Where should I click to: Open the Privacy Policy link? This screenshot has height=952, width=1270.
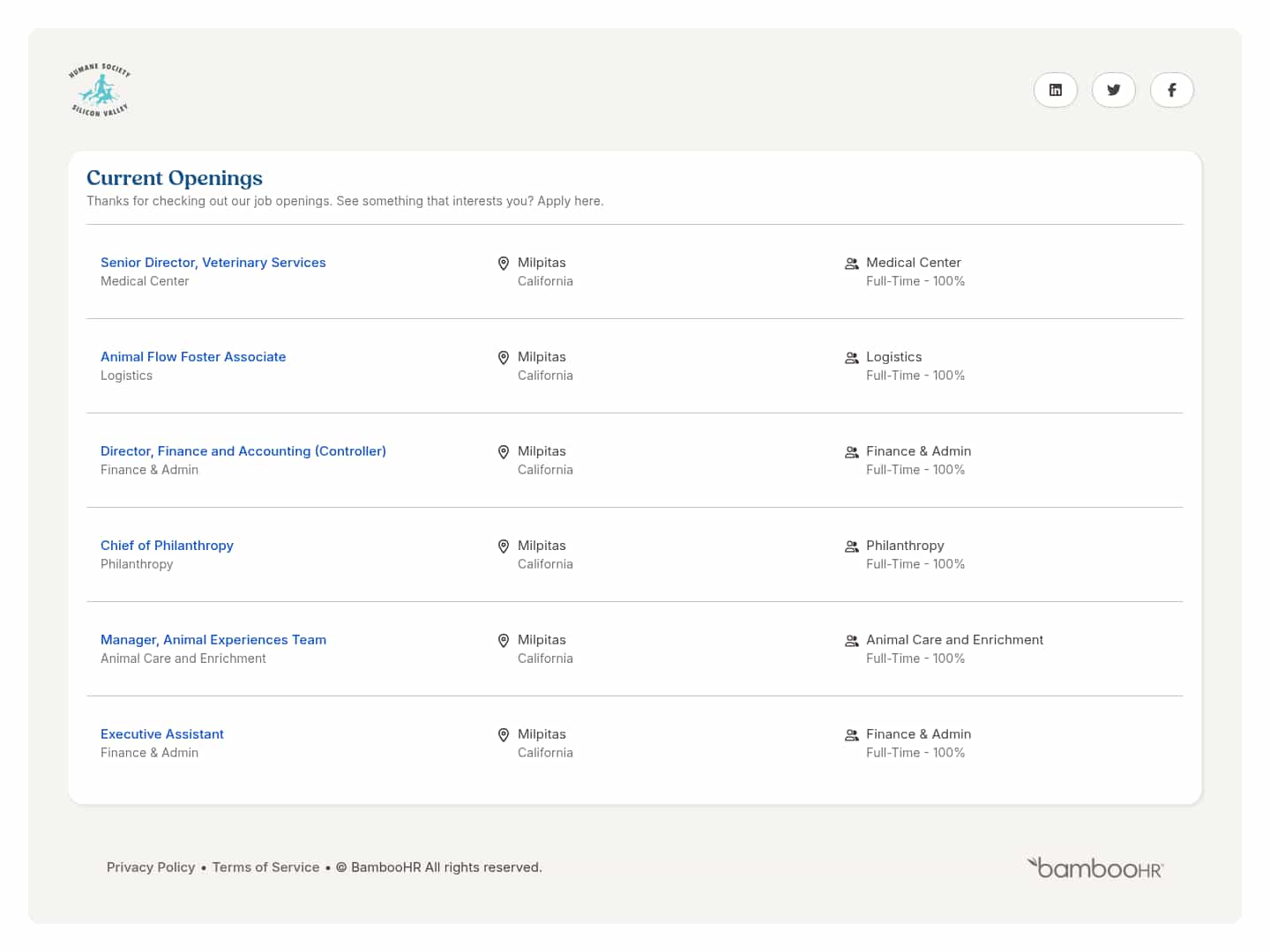click(151, 867)
